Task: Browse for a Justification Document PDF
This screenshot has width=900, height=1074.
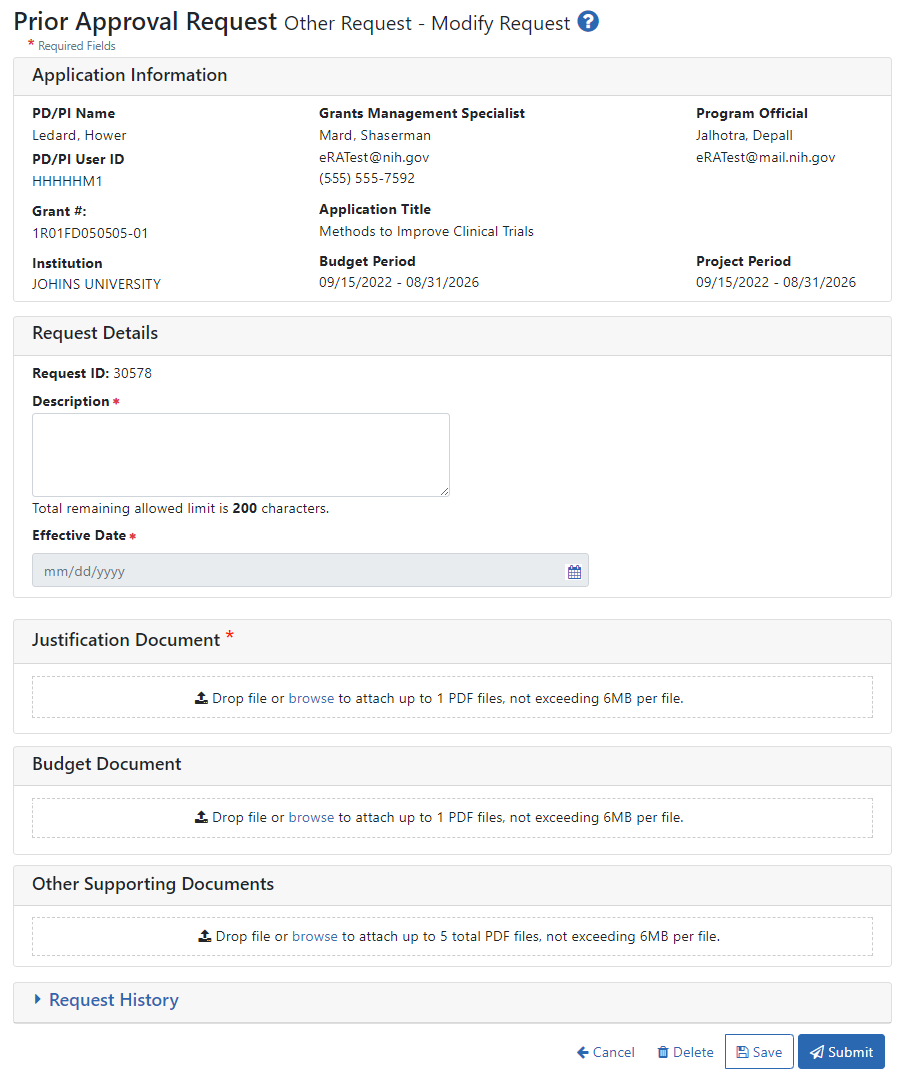Action: tap(311, 698)
